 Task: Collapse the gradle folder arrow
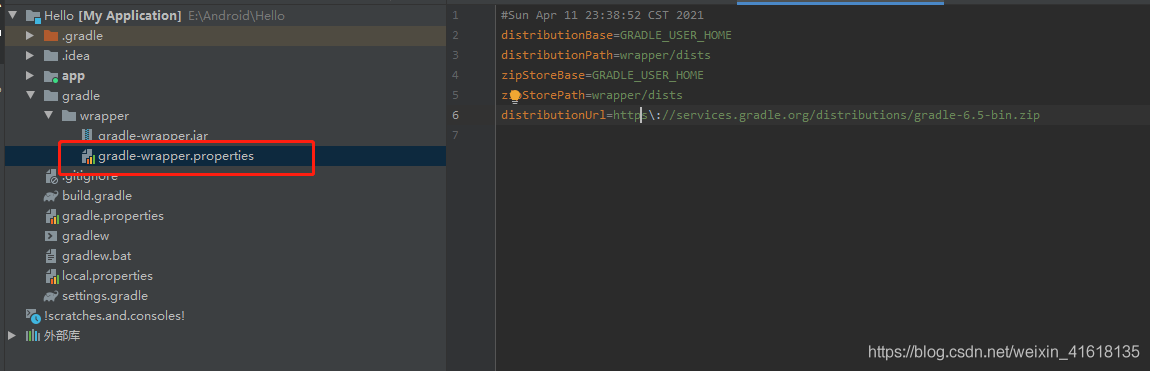(30, 95)
